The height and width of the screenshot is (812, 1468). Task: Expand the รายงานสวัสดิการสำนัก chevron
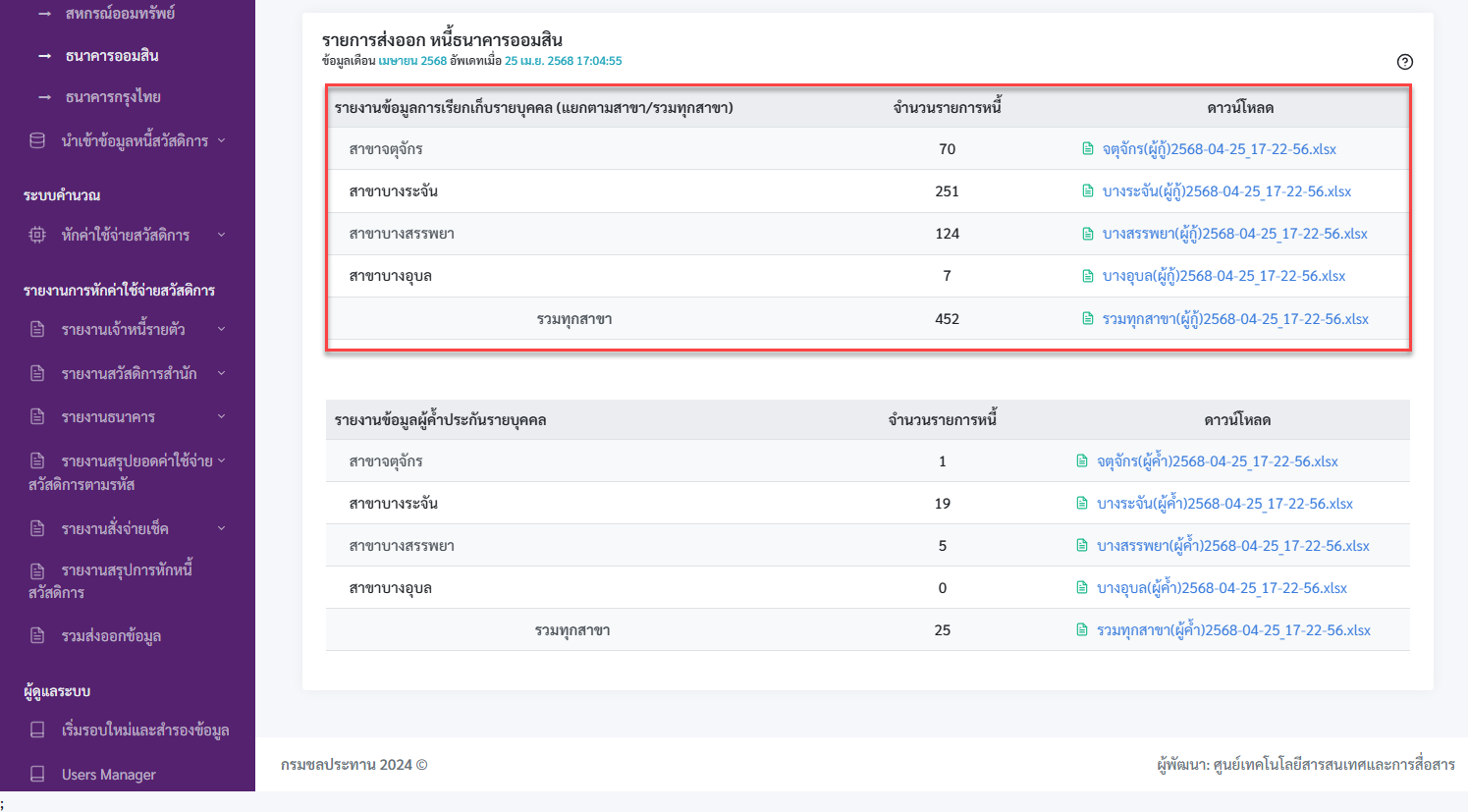point(221,373)
